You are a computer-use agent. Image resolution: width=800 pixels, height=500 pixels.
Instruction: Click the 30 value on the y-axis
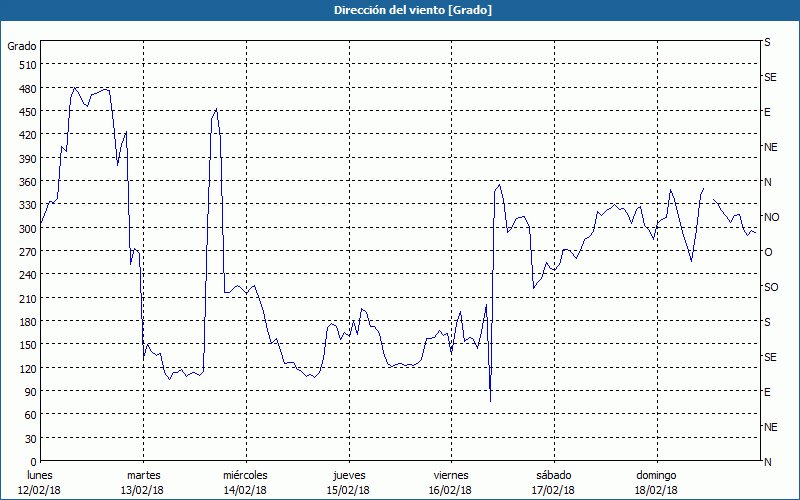pyautogui.click(x=29, y=439)
